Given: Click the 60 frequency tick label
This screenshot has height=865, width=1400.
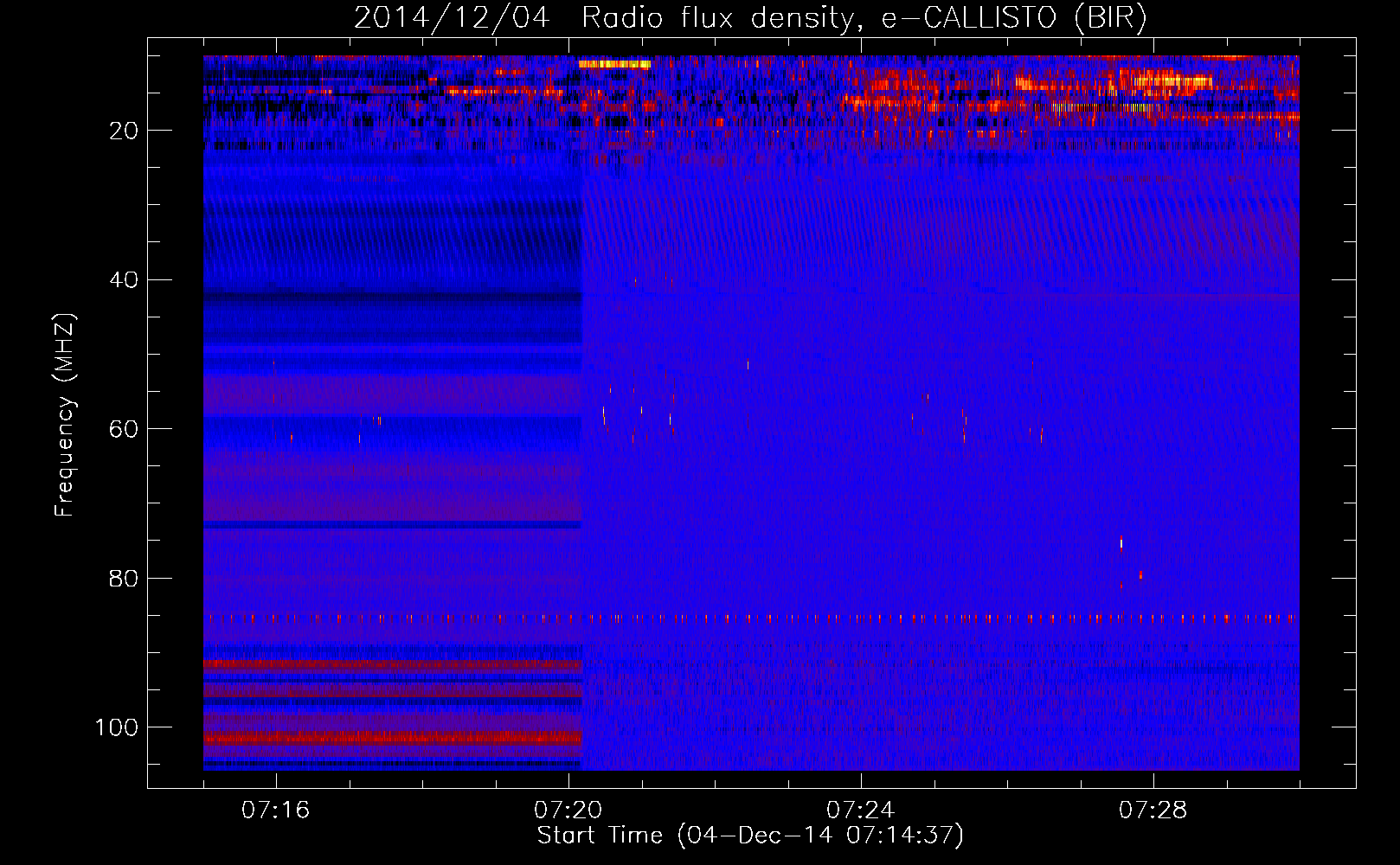Looking at the screenshot, I should [125, 429].
